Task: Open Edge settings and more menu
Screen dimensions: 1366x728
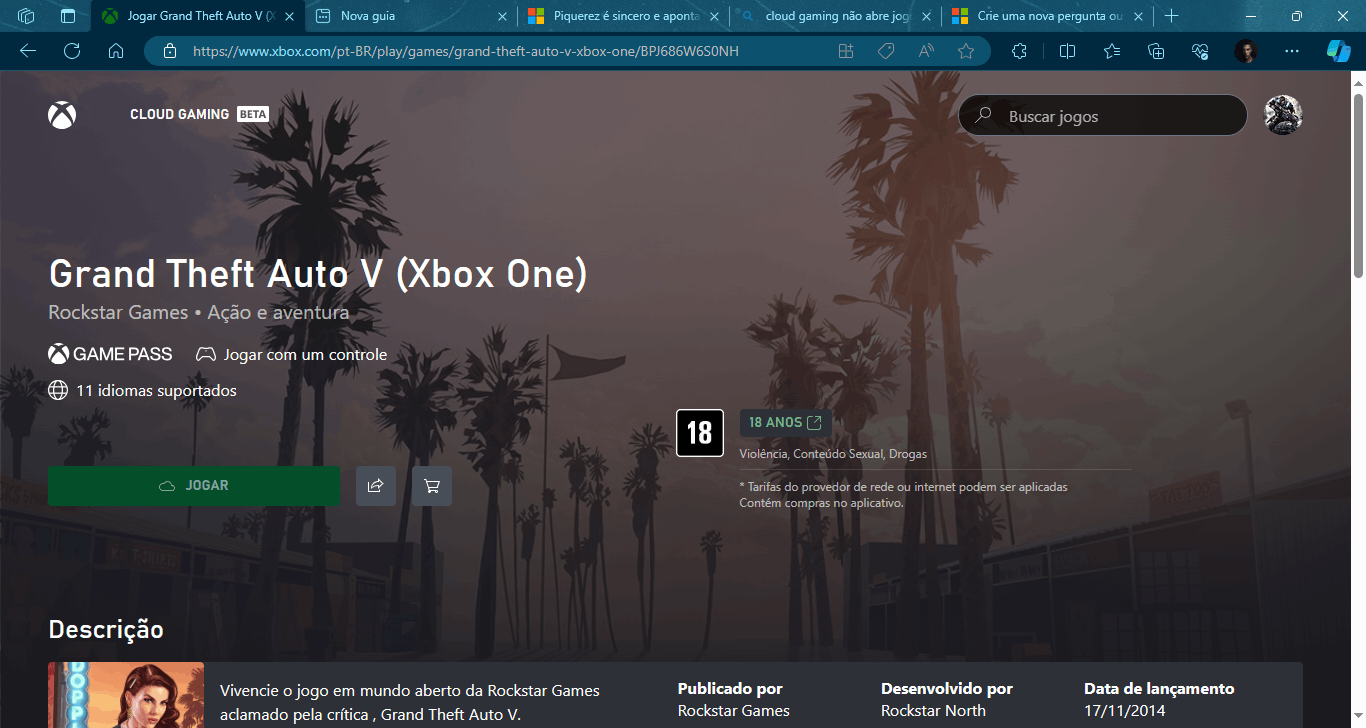Action: [1292, 51]
